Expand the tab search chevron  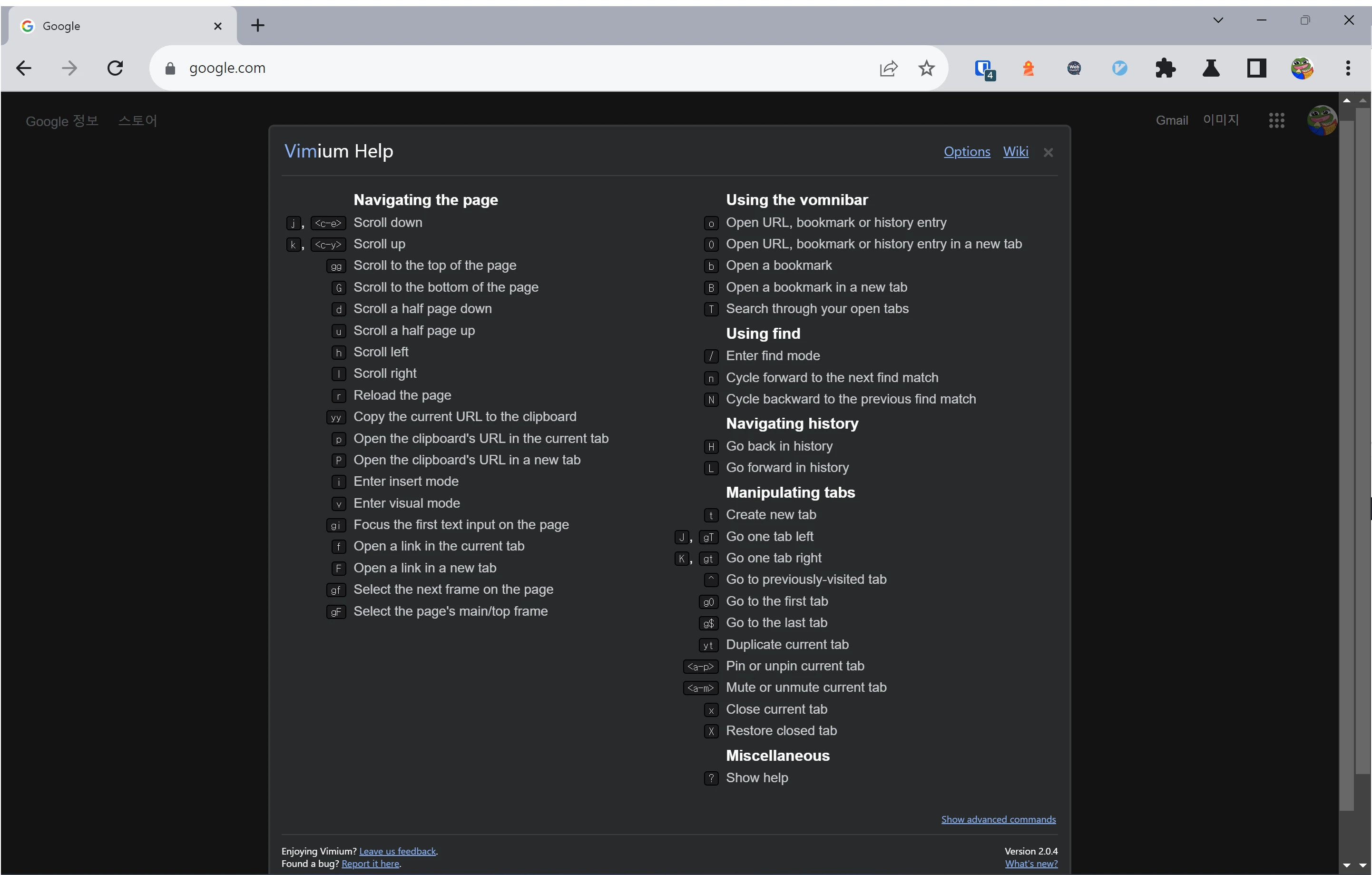(x=1218, y=20)
